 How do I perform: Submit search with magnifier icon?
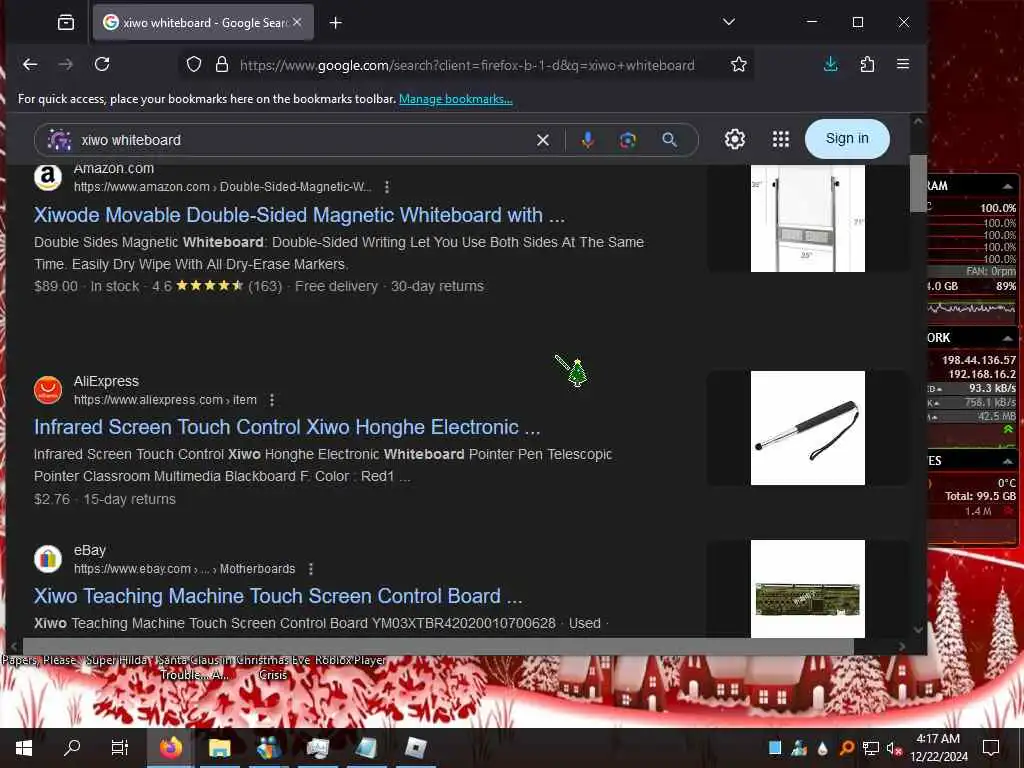pos(669,139)
